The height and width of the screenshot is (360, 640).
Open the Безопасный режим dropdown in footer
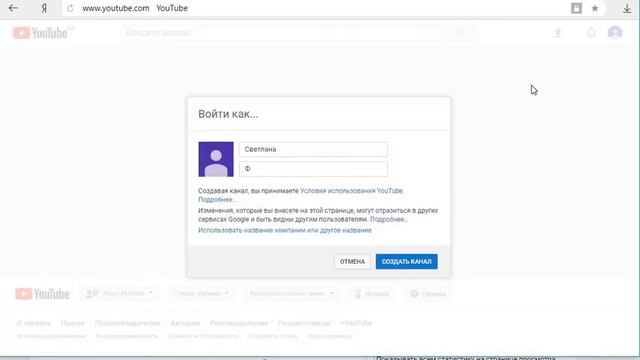(291, 293)
